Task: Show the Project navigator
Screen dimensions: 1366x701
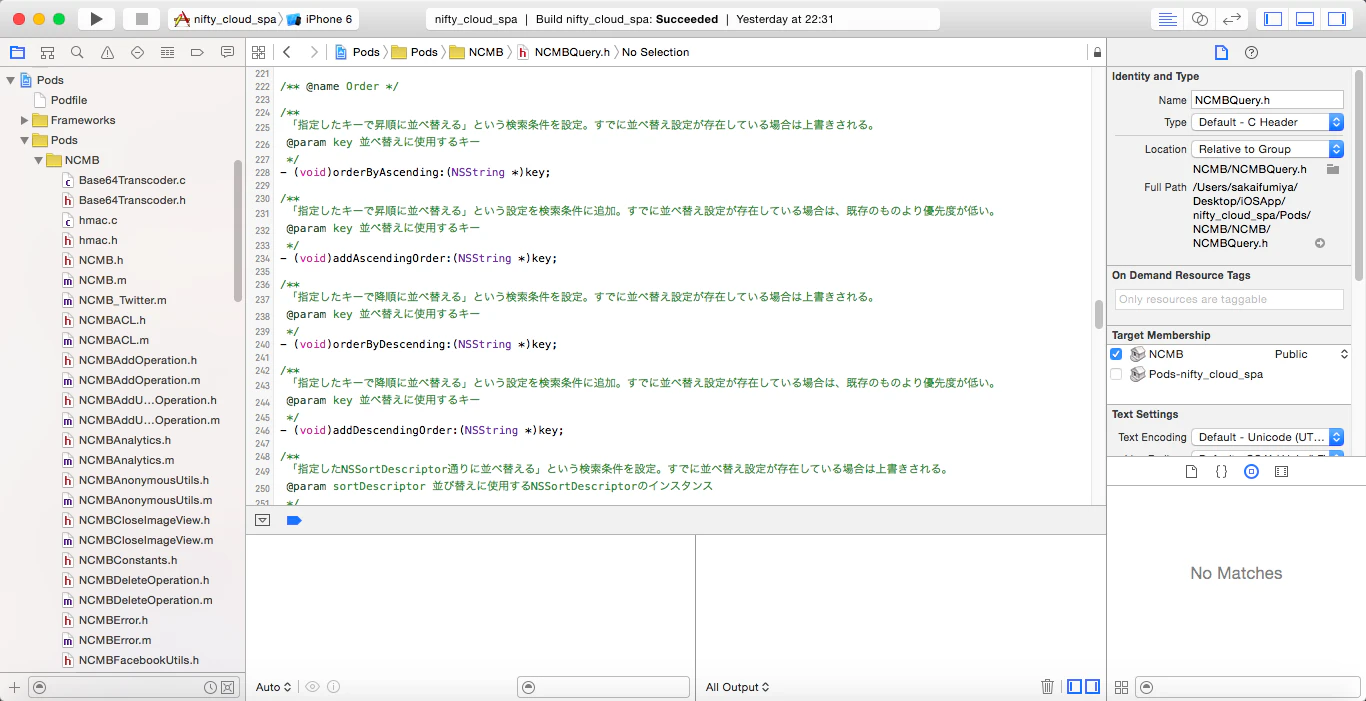Action: (17, 52)
